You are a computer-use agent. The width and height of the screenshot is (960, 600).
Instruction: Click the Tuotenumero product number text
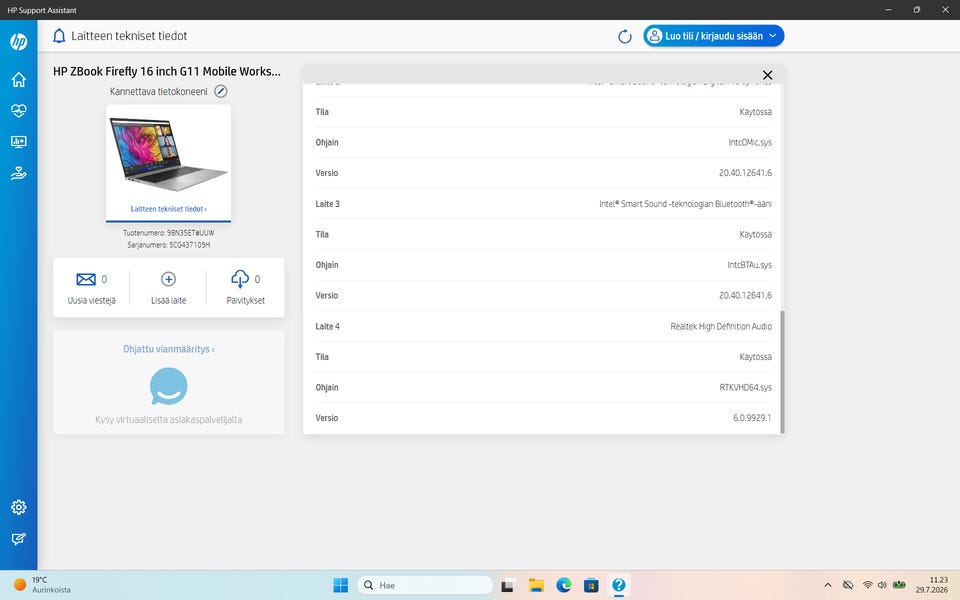(x=168, y=233)
